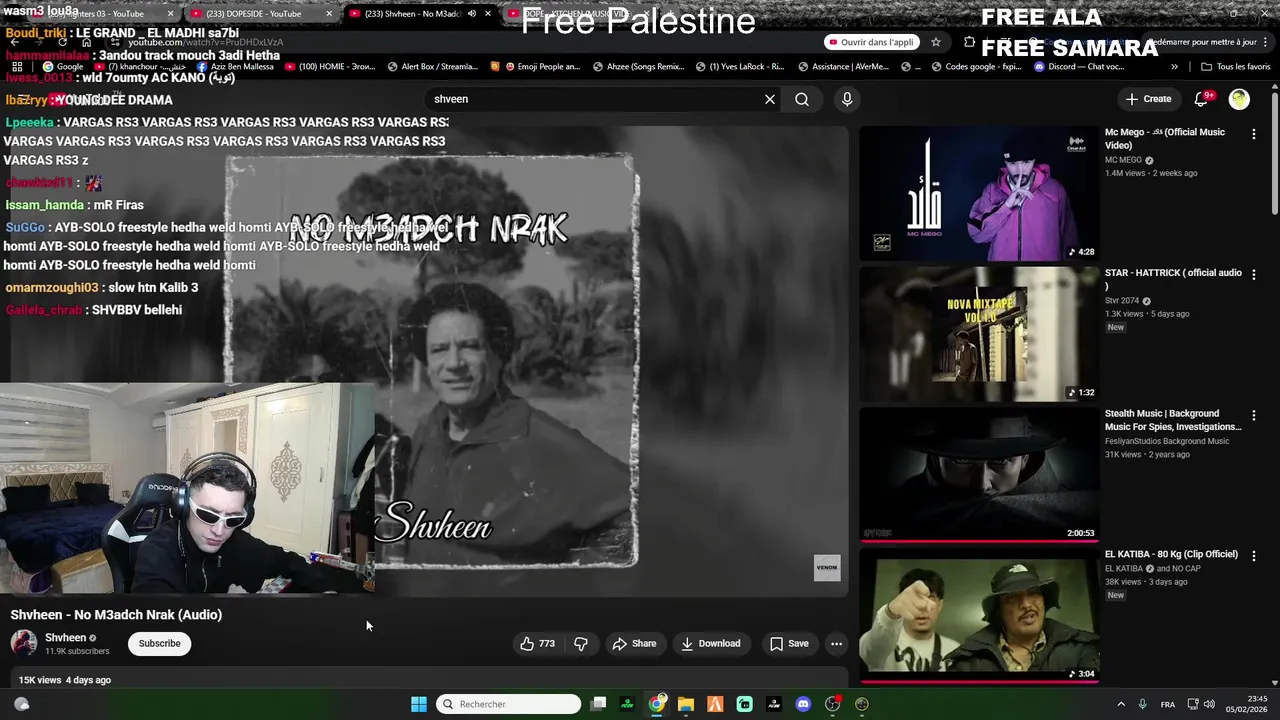Open Mc Mego official music video thumbnail

[x=979, y=193]
